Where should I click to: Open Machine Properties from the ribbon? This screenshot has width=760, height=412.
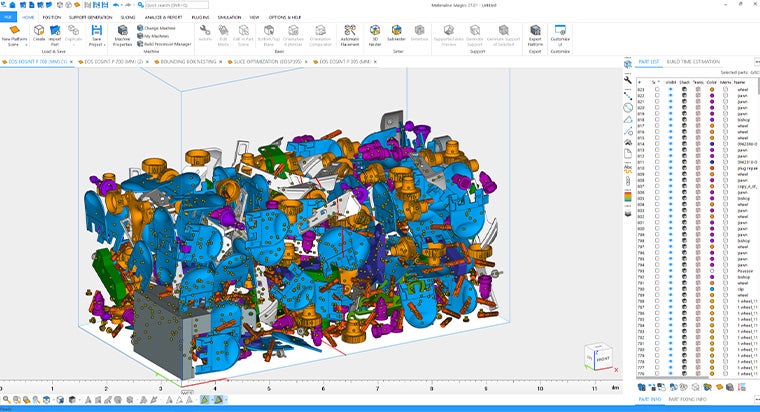122,35
